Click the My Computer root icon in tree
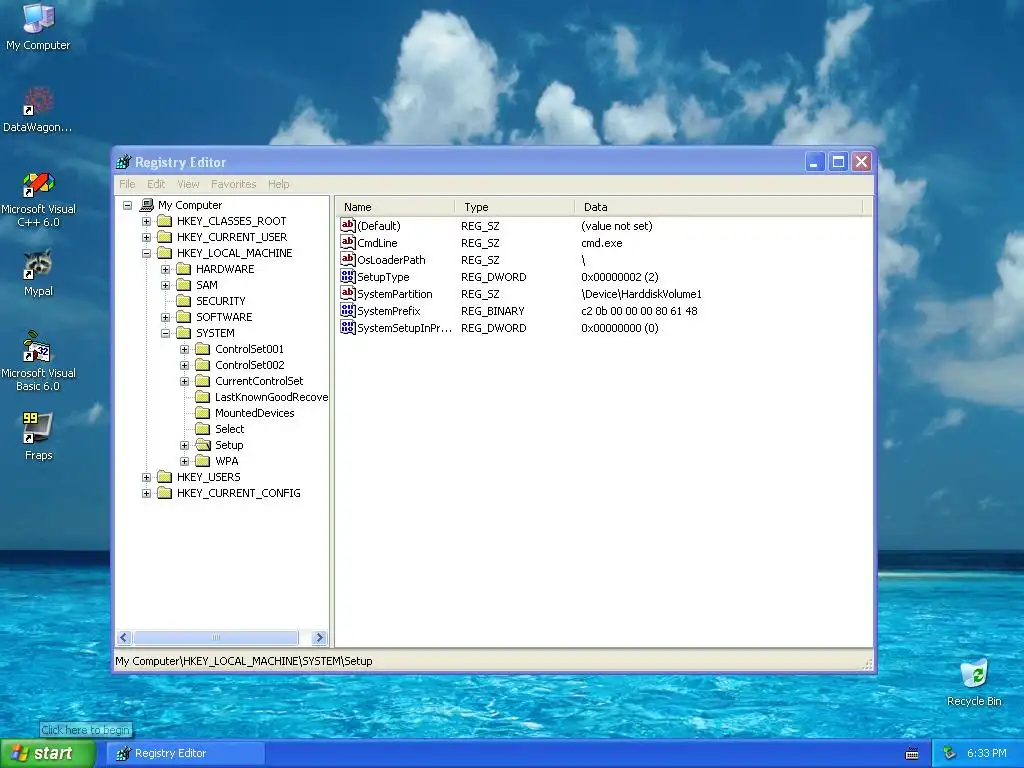This screenshot has width=1024, height=768. [x=147, y=205]
